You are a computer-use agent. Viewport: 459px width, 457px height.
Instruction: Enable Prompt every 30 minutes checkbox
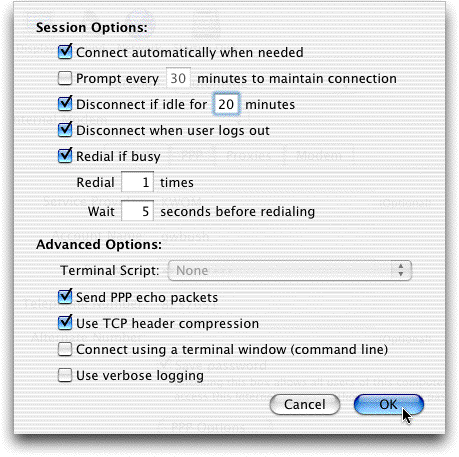pyautogui.click(x=65, y=78)
